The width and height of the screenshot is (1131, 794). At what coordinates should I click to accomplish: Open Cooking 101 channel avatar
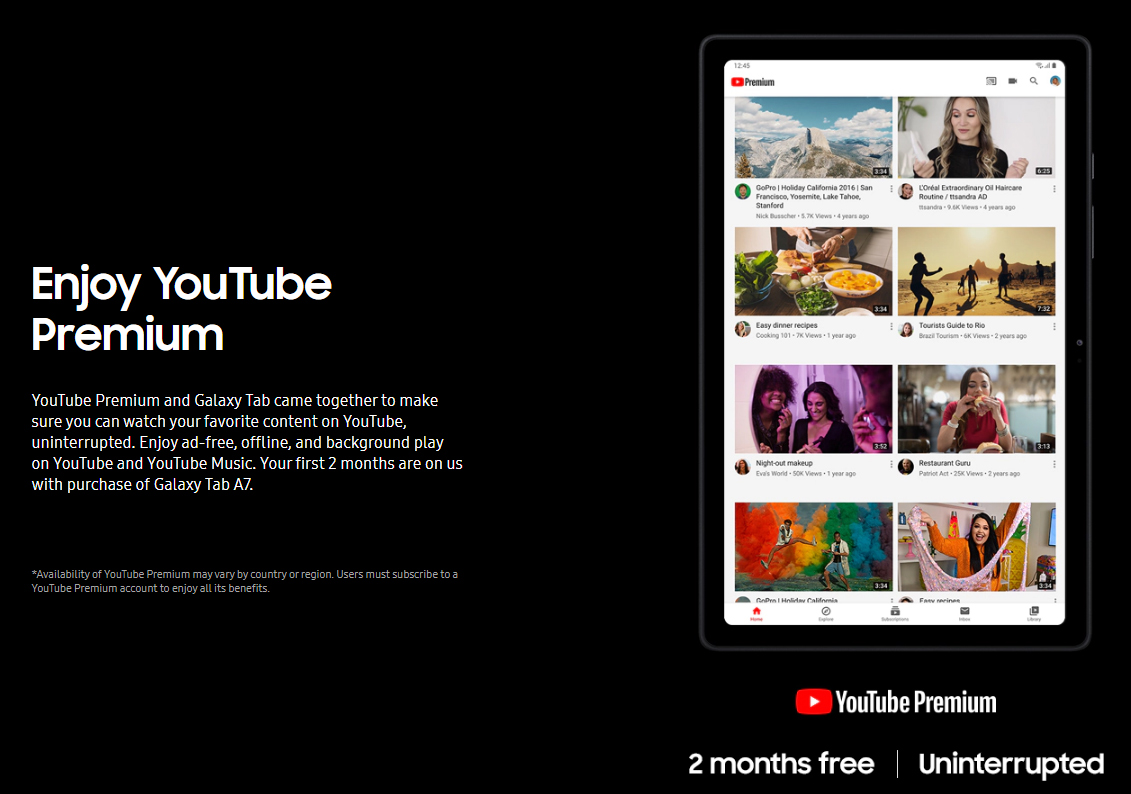742,329
